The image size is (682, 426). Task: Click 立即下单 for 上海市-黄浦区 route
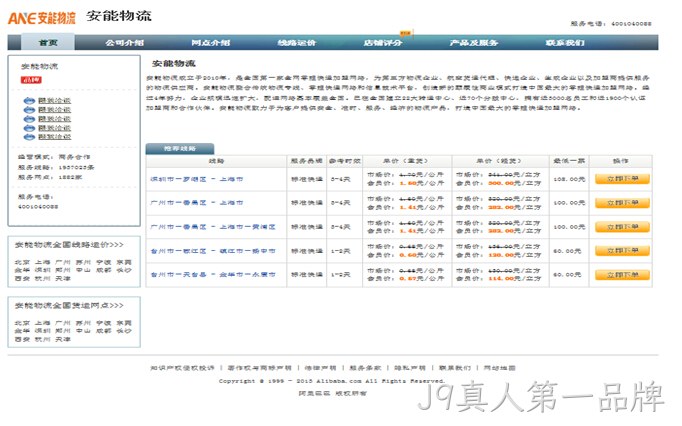(x=622, y=227)
